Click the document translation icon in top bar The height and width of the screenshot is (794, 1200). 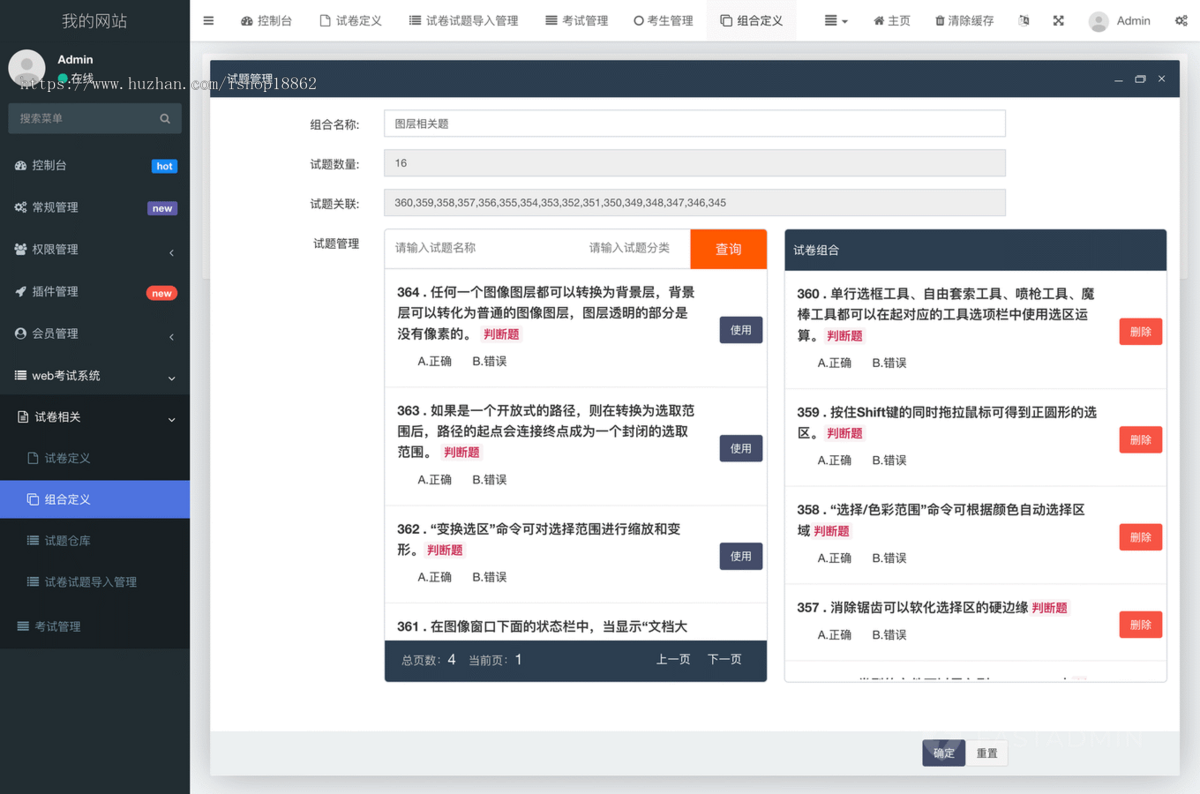(x=1024, y=20)
